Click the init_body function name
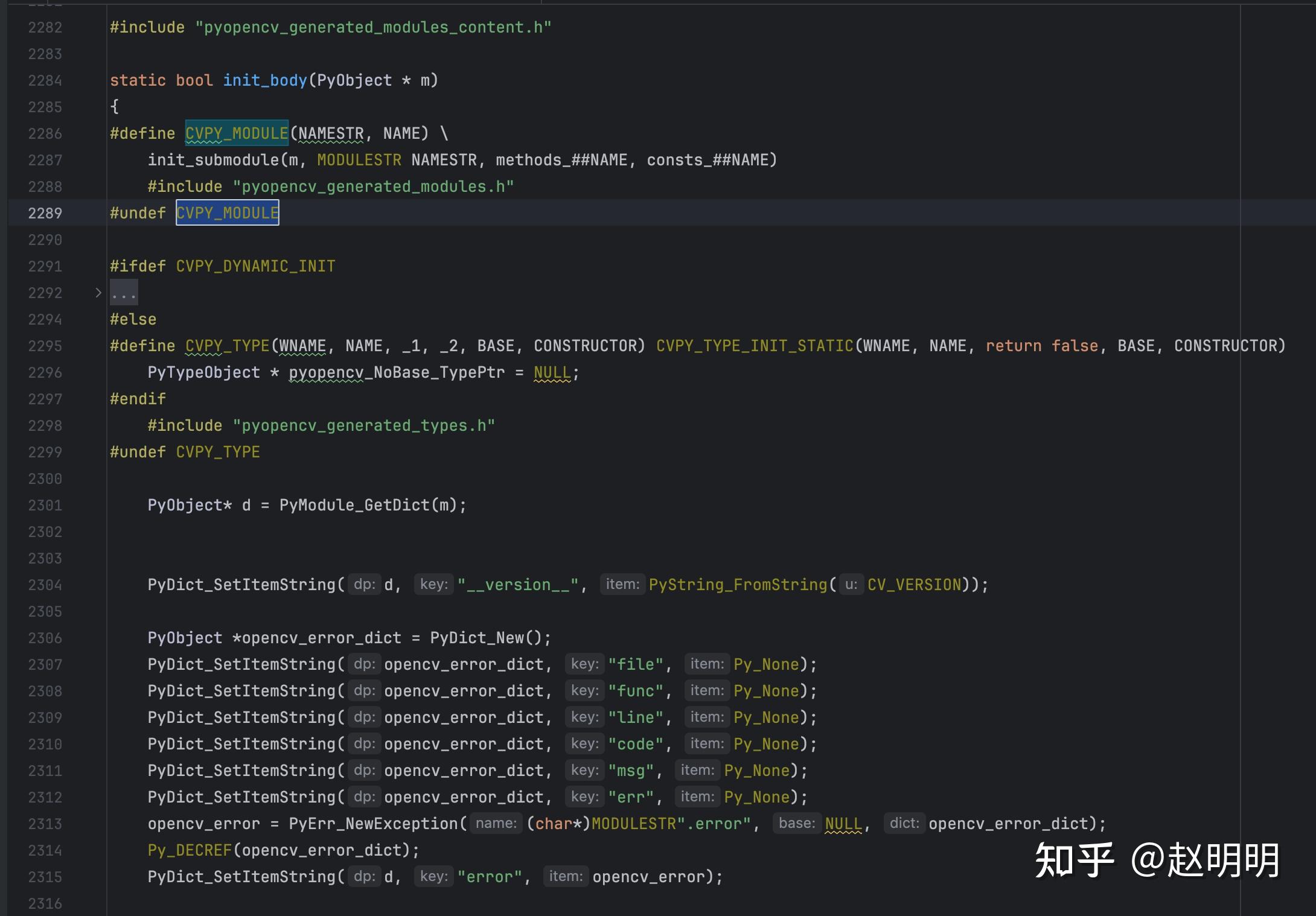 (x=265, y=80)
